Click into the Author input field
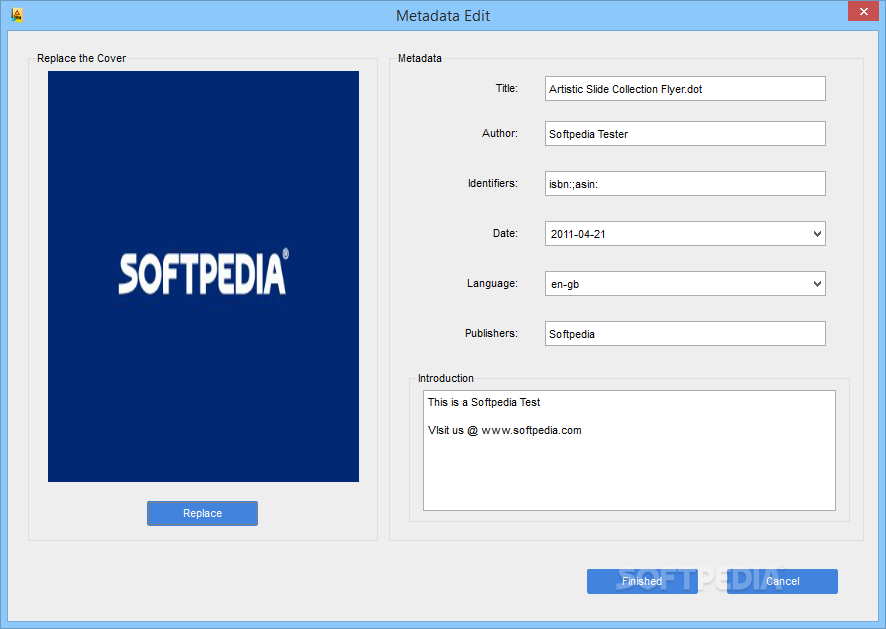 pyautogui.click(x=685, y=133)
